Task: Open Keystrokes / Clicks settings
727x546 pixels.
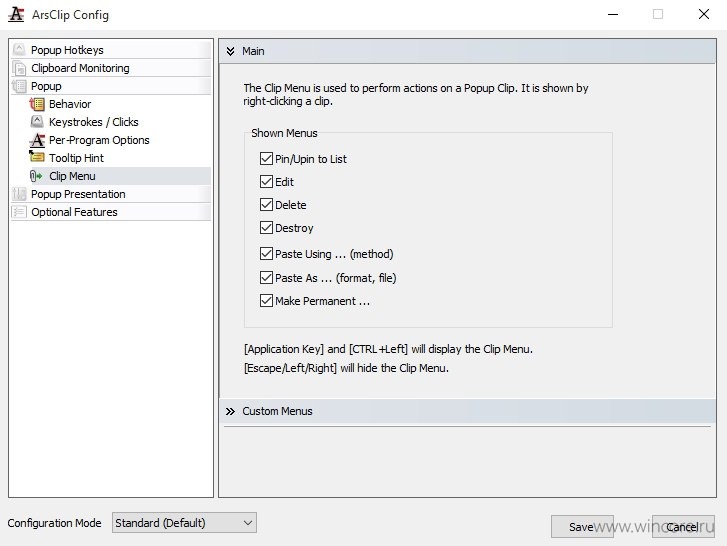Action: tap(94, 122)
